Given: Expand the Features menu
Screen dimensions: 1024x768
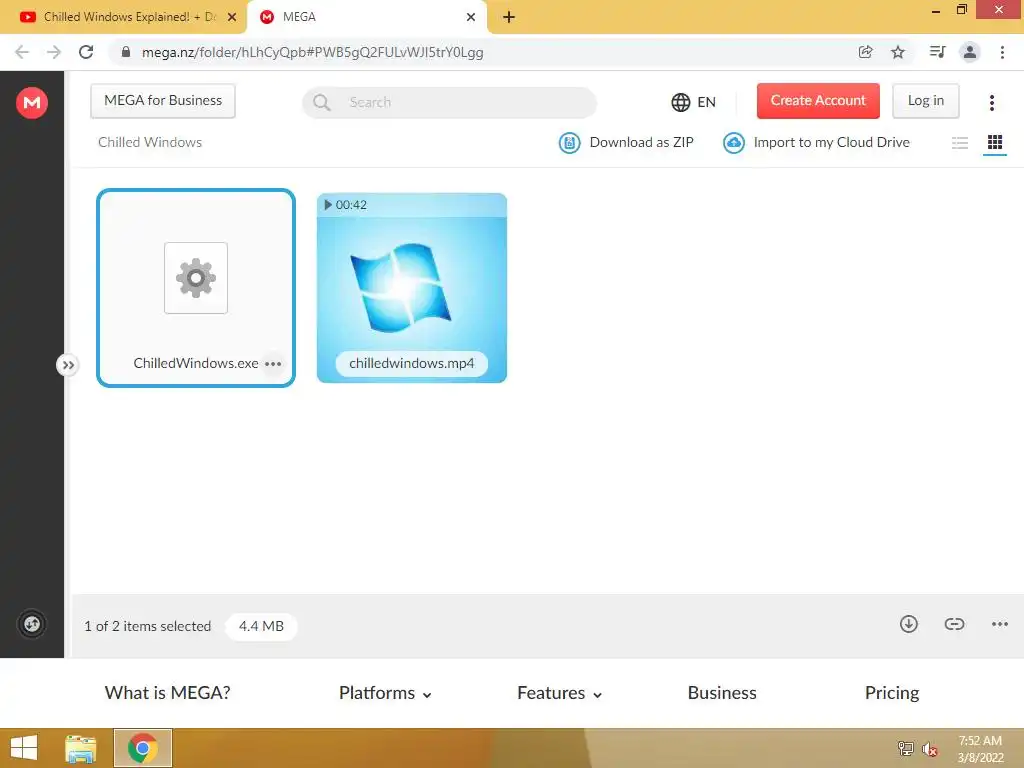Looking at the screenshot, I should pyautogui.click(x=560, y=693).
